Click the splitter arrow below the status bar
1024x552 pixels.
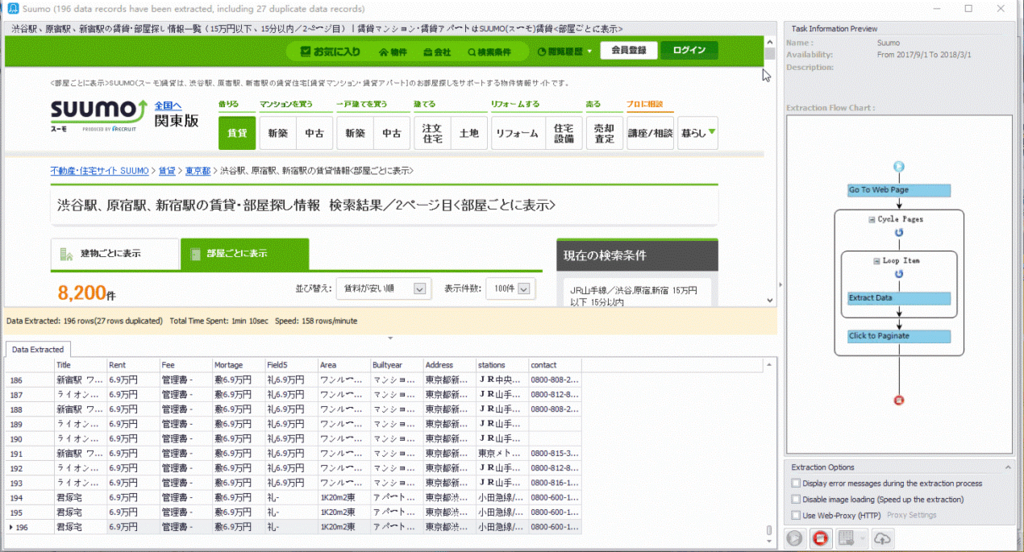[x=391, y=338]
